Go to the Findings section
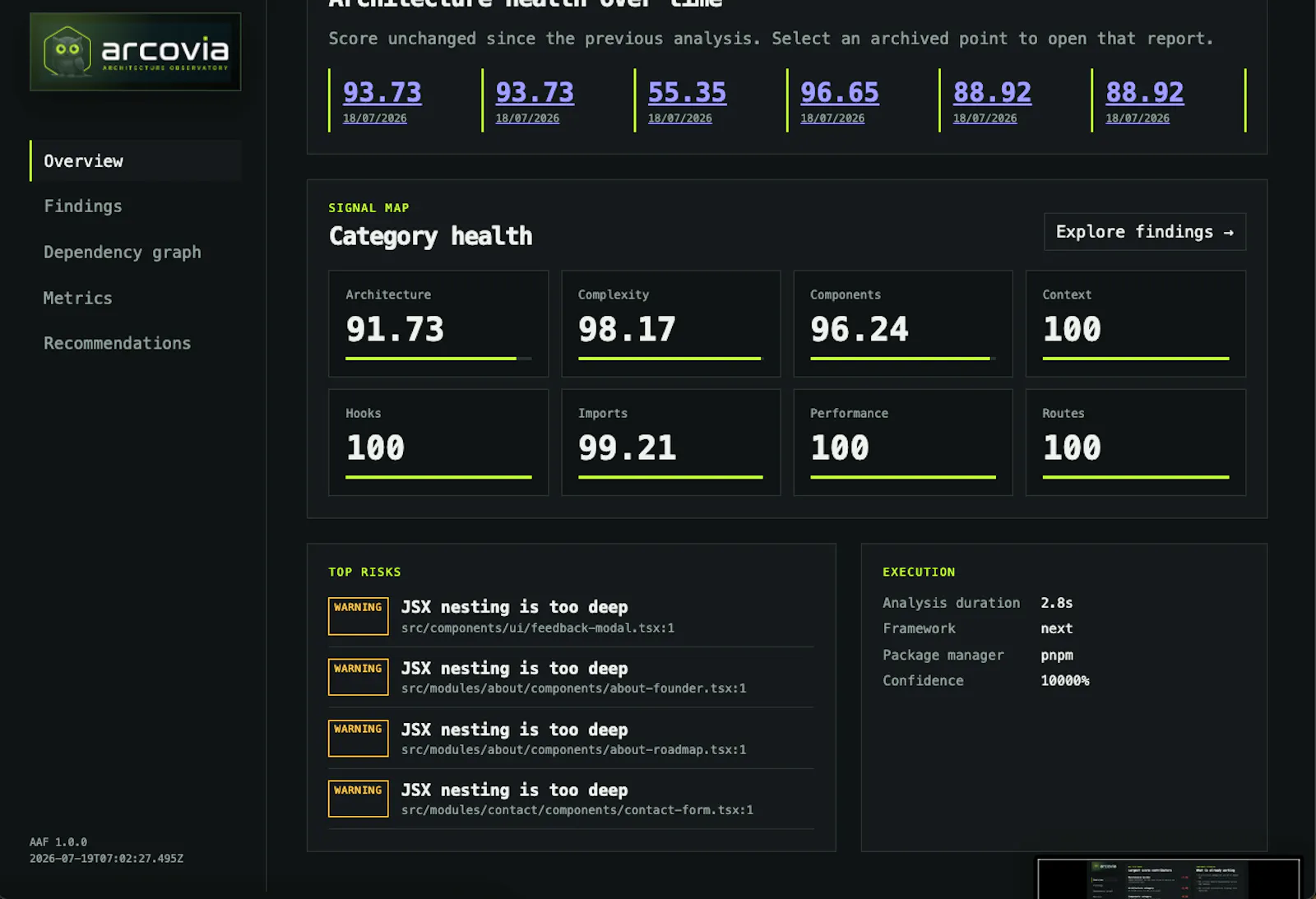Image resolution: width=1316 pixels, height=899 pixels. click(83, 206)
